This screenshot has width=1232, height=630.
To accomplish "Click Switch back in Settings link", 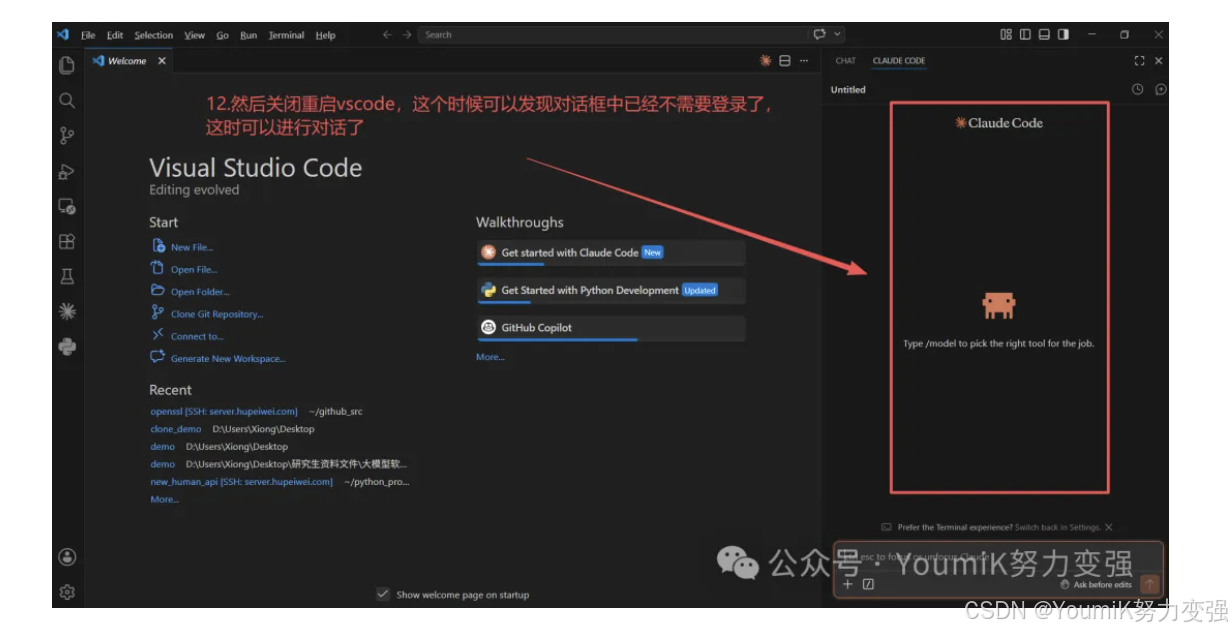I will click(x=1057, y=527).
